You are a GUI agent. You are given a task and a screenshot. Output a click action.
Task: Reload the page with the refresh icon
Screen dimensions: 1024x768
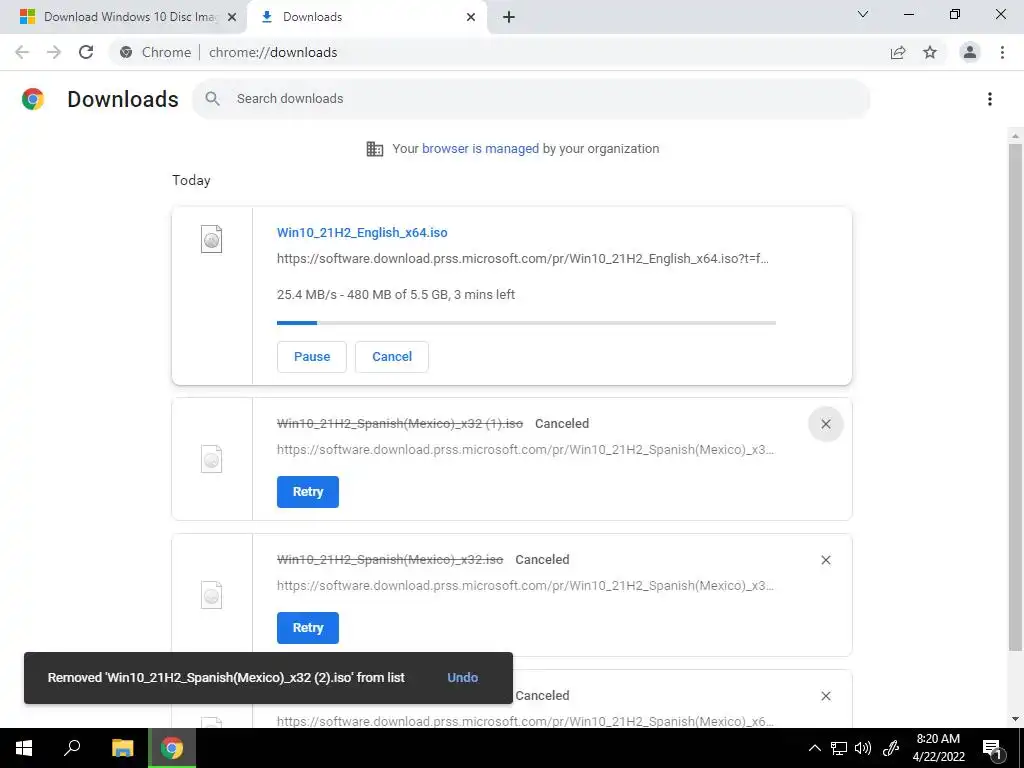[x=86, y=52]
